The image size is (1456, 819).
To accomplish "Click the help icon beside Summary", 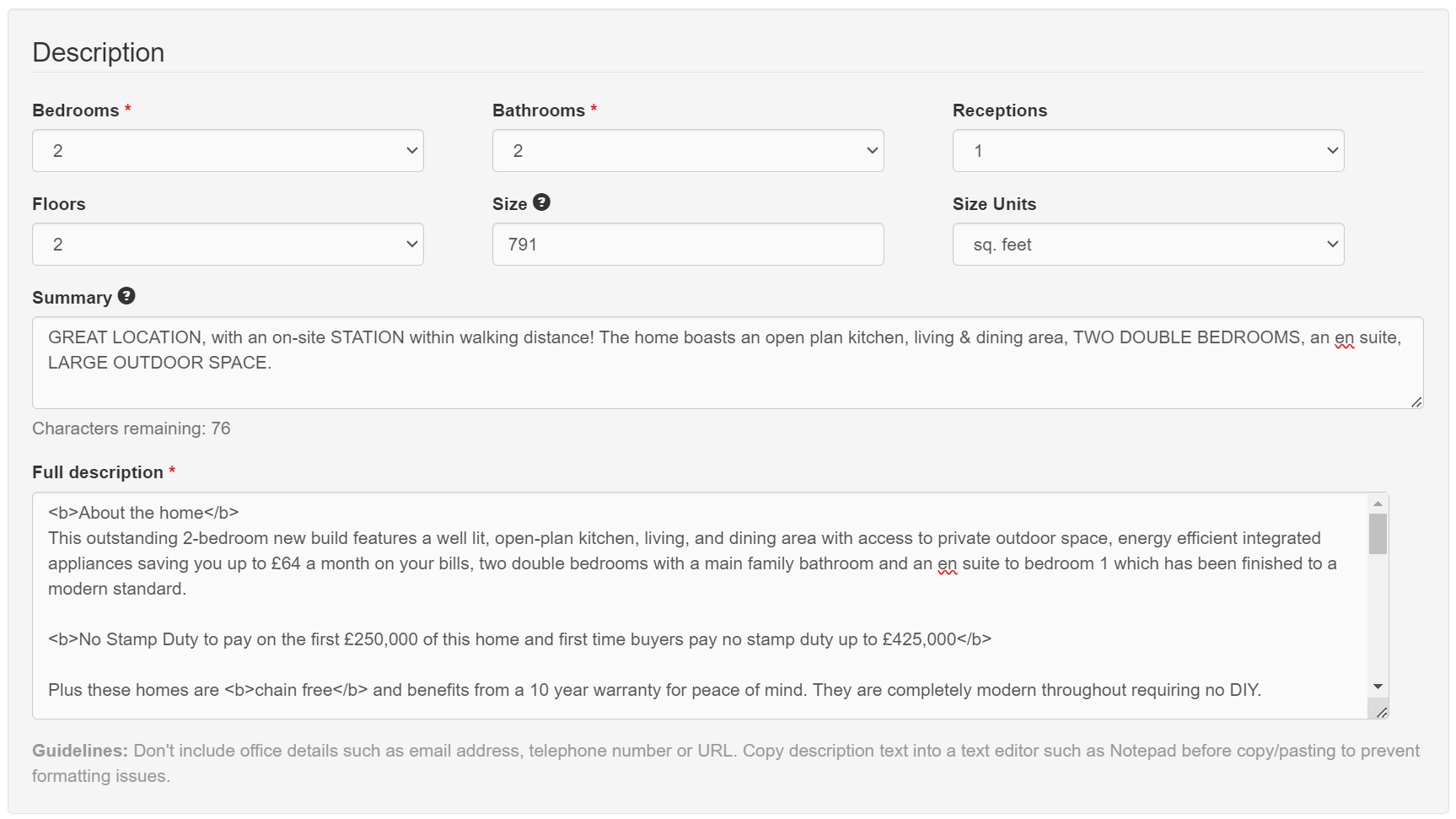I will tap(126, 296).
